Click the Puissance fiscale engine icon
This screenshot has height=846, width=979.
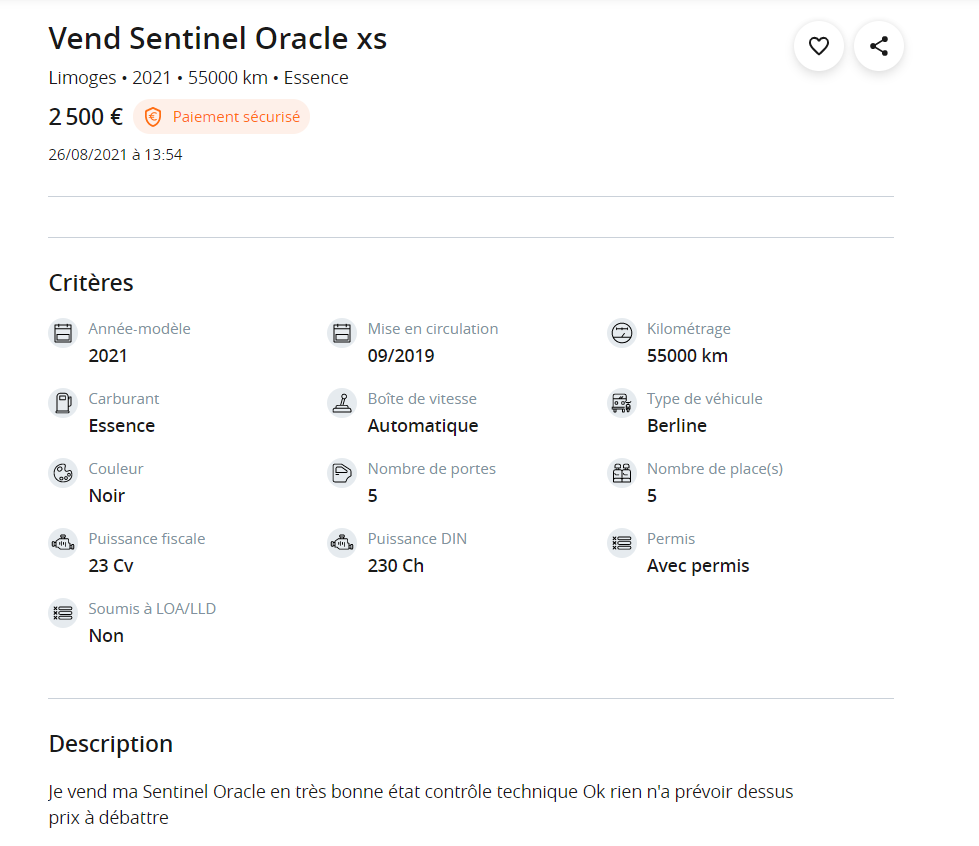[63, 543]
